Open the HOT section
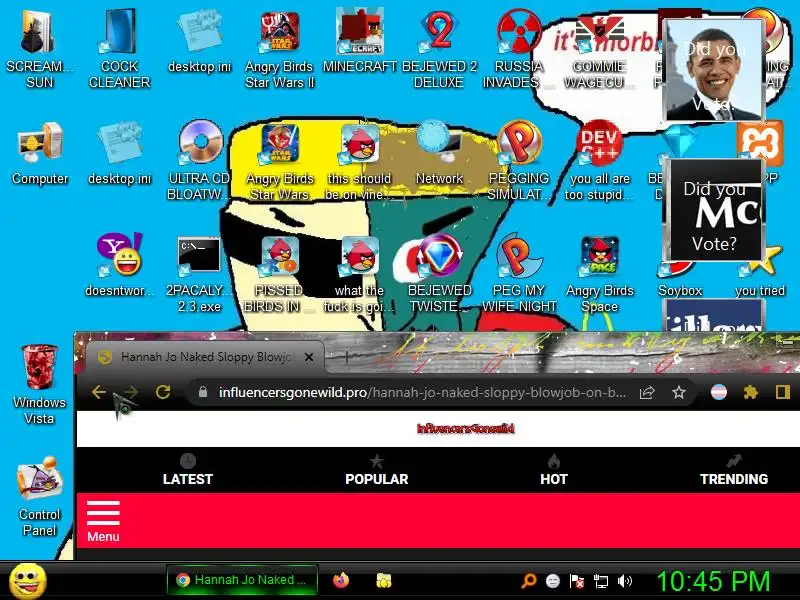The width and height of the screenshot is (800, 600). 554,470
